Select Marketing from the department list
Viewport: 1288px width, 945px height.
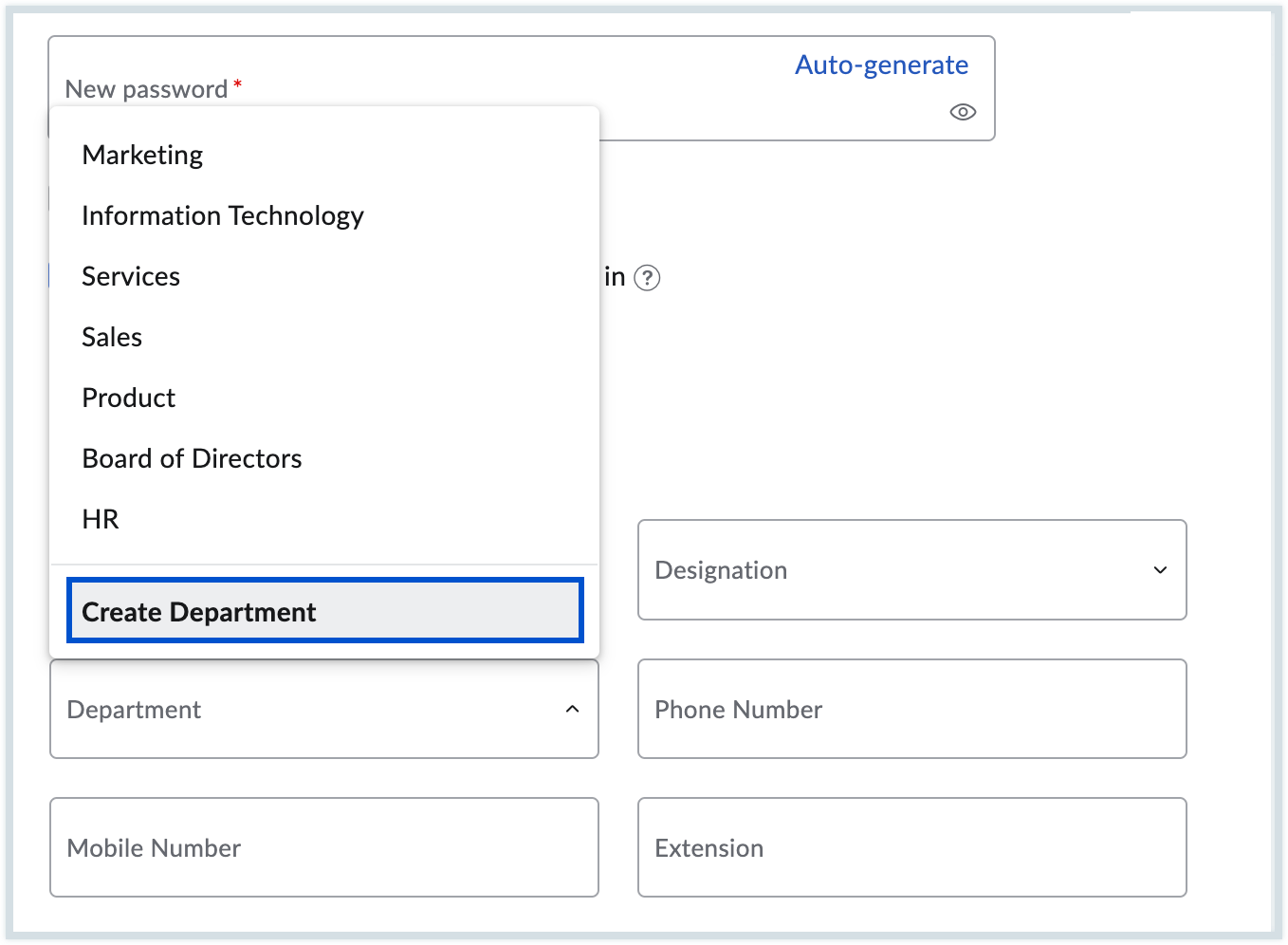coord(142,155)
